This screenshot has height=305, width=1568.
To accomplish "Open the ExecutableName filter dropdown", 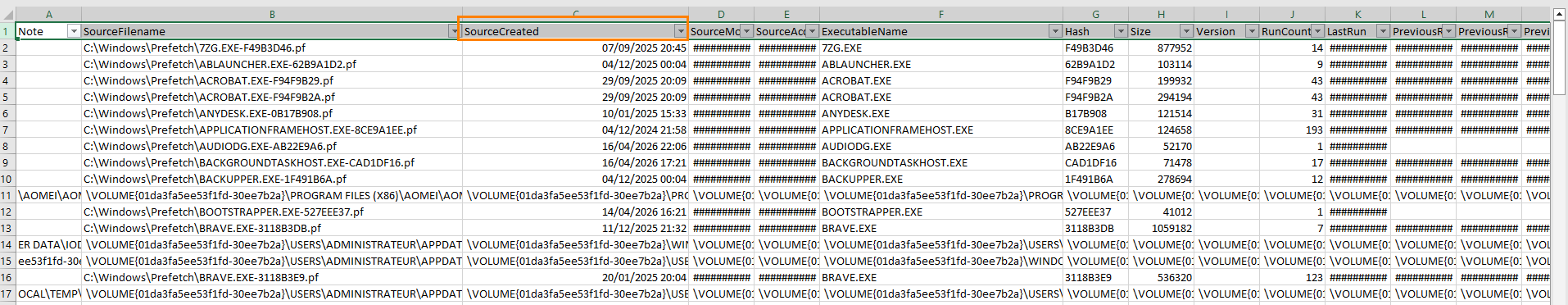I will pyautogui.click(x=1055, y=31).
